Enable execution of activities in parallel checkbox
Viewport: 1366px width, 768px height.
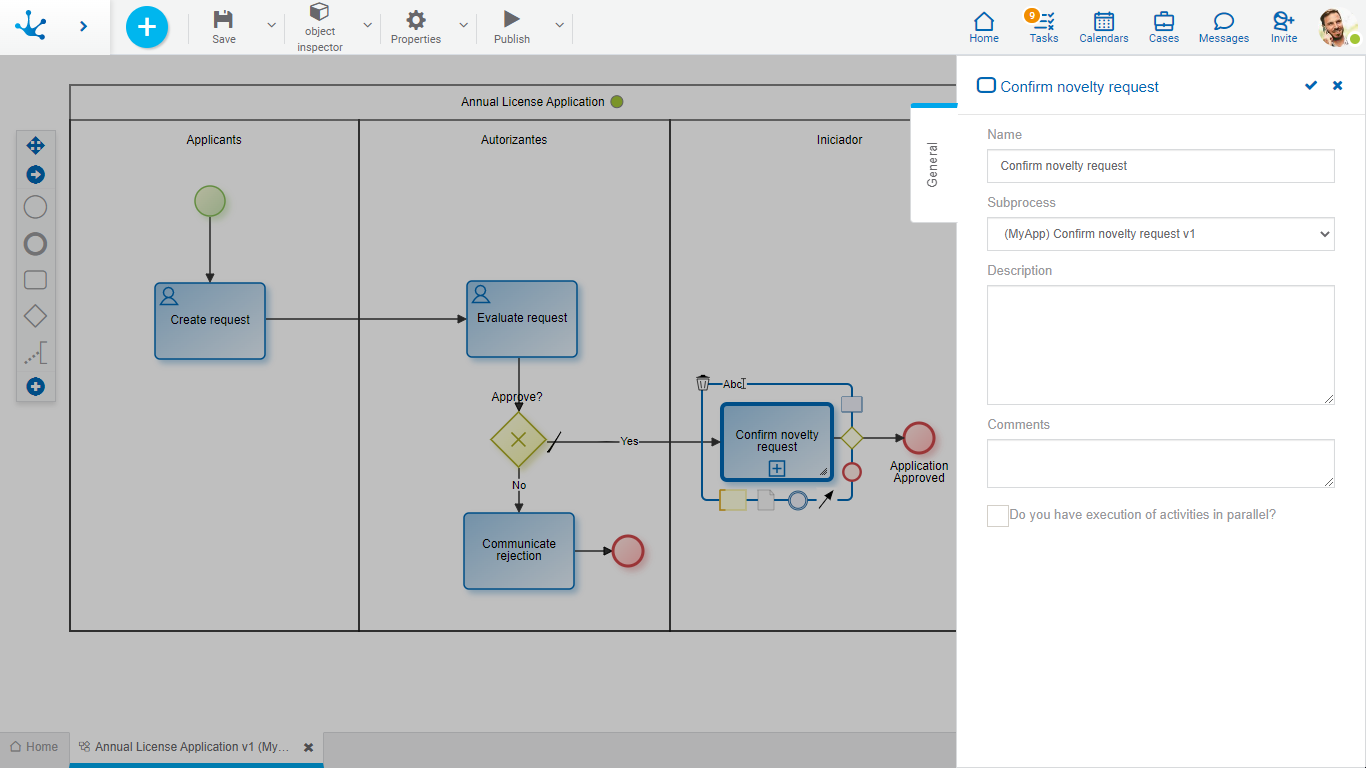[997, 516]
